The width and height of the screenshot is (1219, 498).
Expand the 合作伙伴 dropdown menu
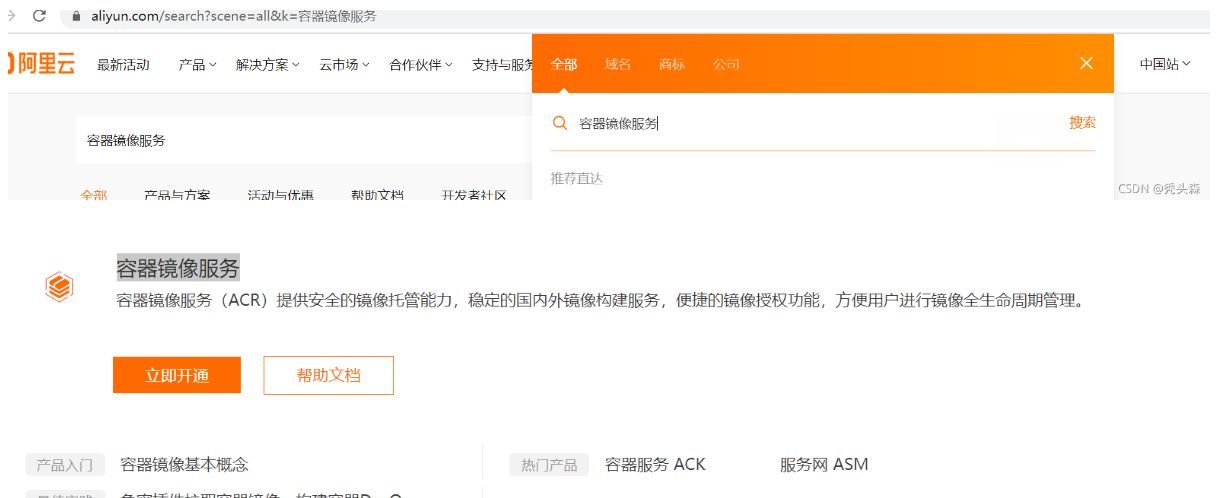pos(421,64)
